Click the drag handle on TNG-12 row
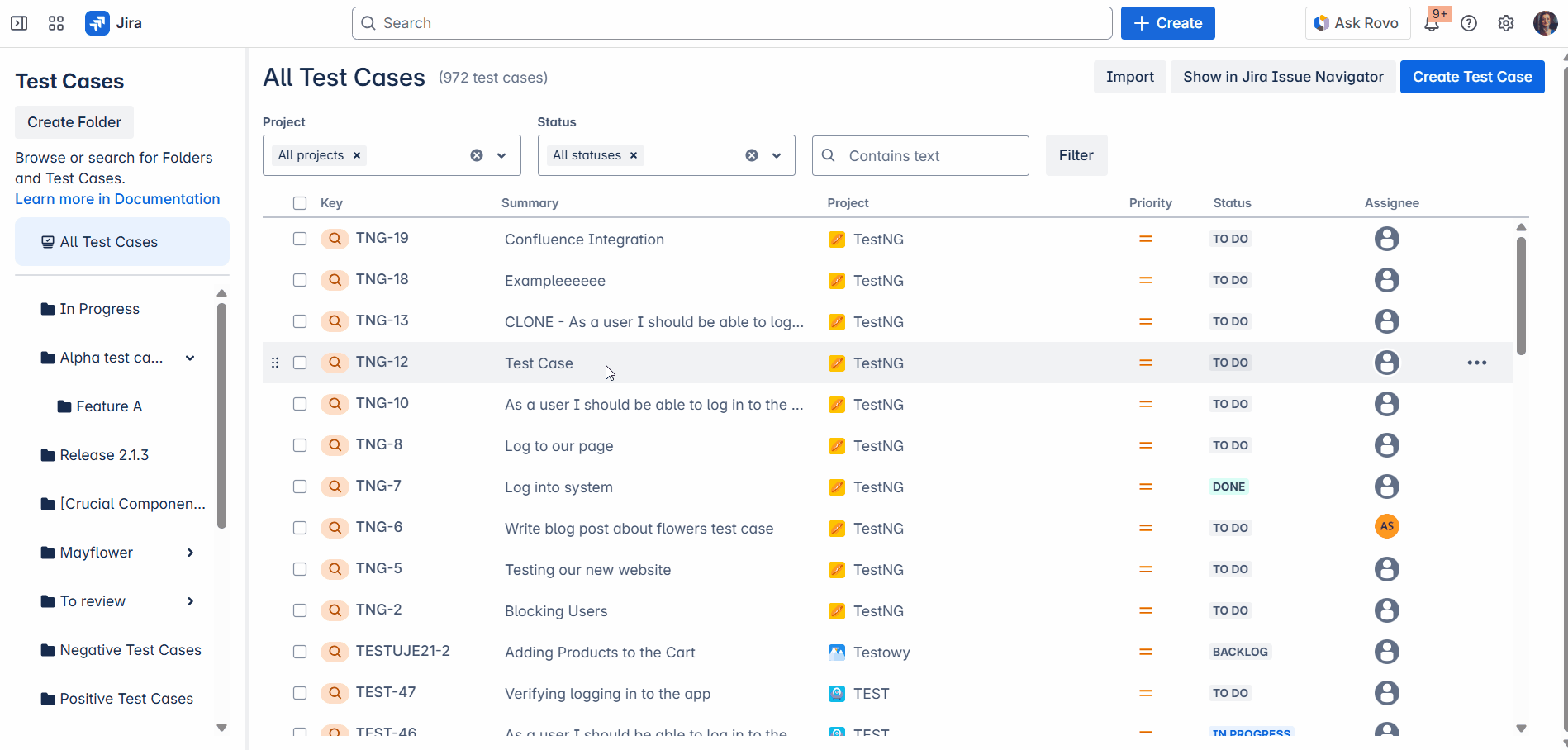This screenshot has height=750, width=1568. tap(275, 363)
